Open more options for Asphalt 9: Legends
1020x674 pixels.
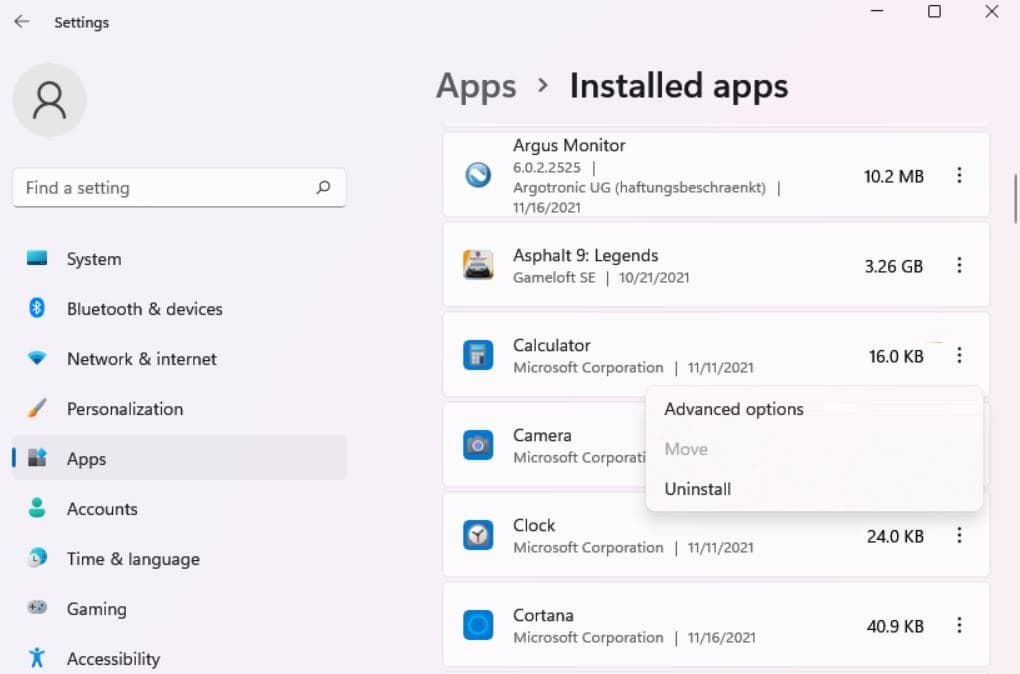pos(959,265)
